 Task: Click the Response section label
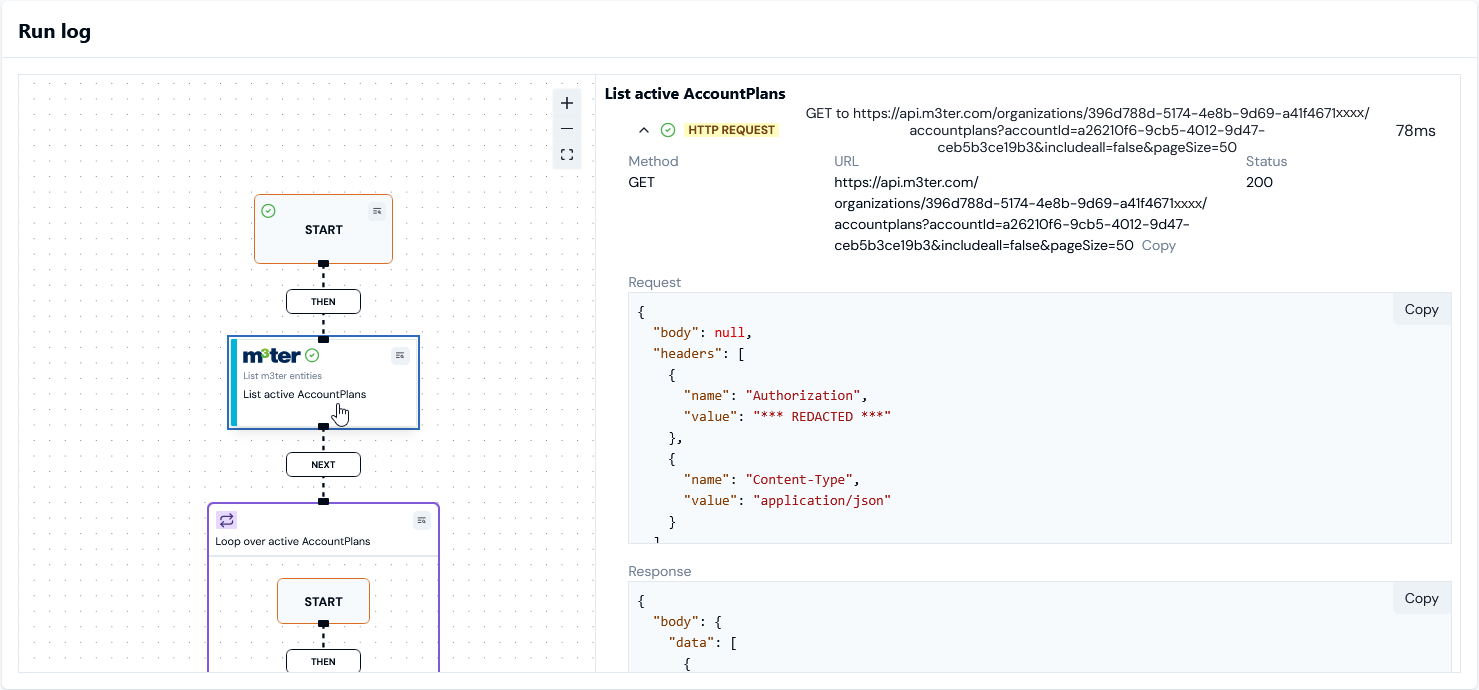pyautogui.click(x=660, y=571)
